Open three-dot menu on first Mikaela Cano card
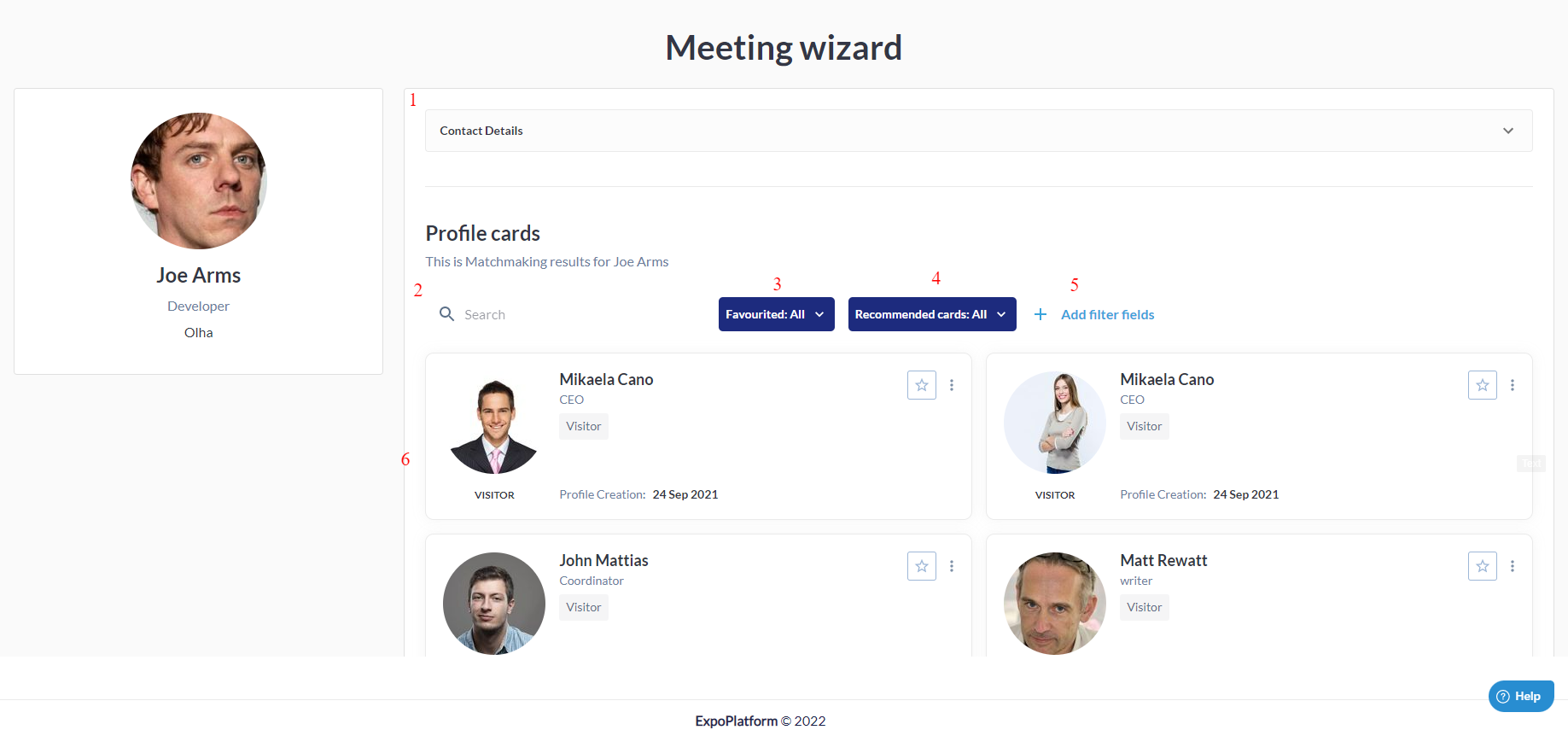The height and width of the screenshot is (730, 1568). [952, 385]
